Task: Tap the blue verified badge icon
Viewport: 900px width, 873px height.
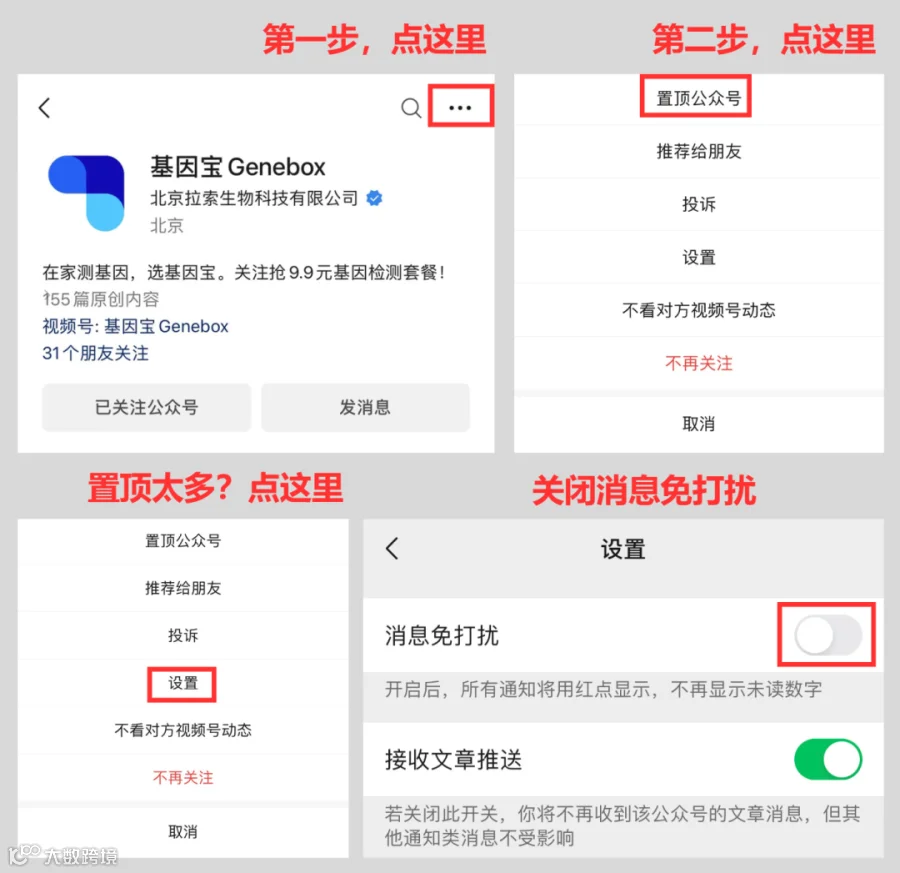Action: pos(374,198)
